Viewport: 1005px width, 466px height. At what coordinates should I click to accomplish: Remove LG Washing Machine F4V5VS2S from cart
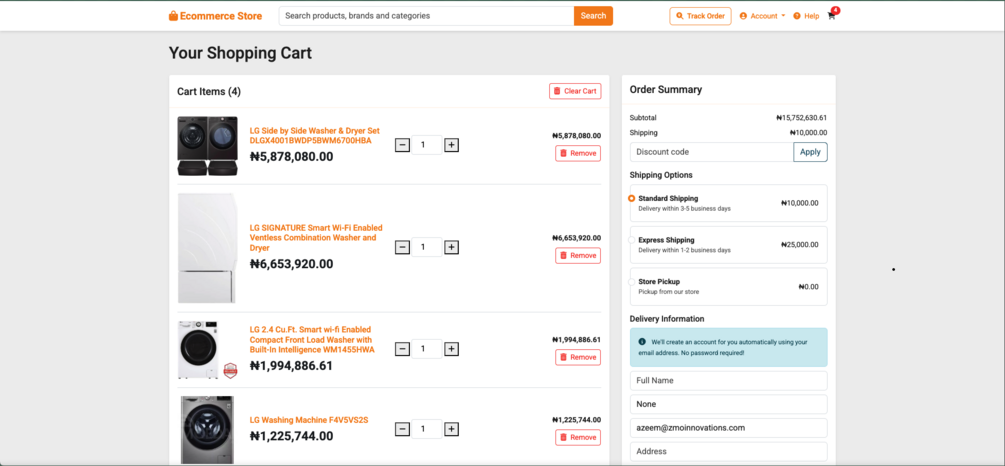578,437
